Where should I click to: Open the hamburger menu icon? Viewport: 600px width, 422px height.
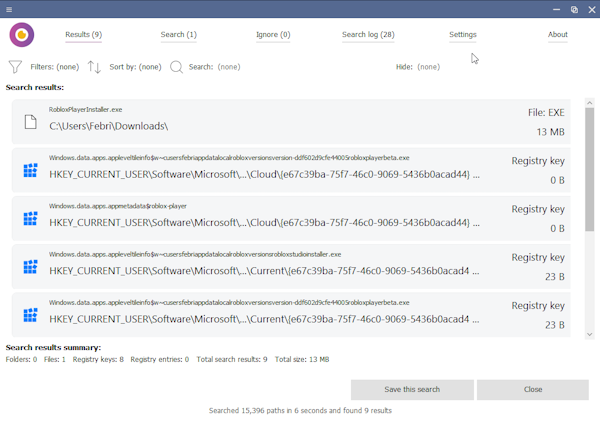click(9, 9)
